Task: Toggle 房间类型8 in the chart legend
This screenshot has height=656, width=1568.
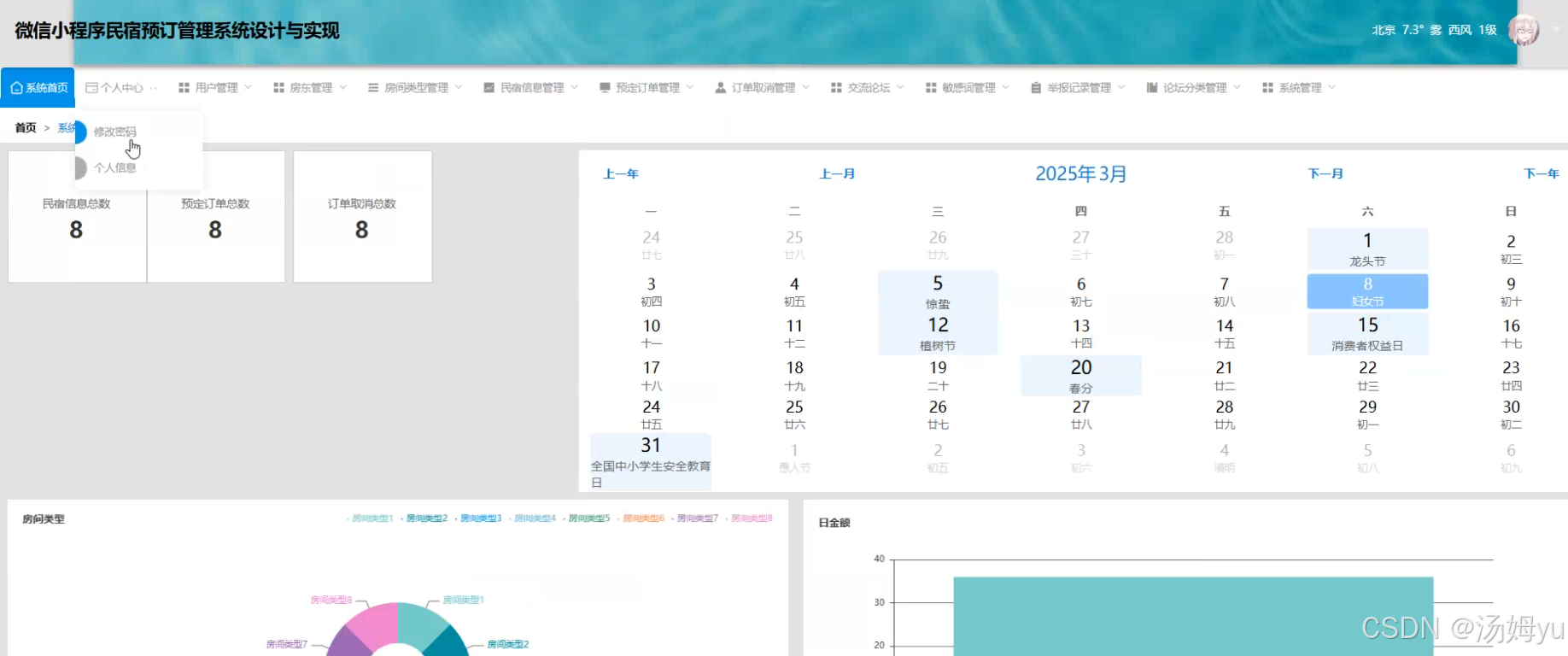Action: click(749, 518)
